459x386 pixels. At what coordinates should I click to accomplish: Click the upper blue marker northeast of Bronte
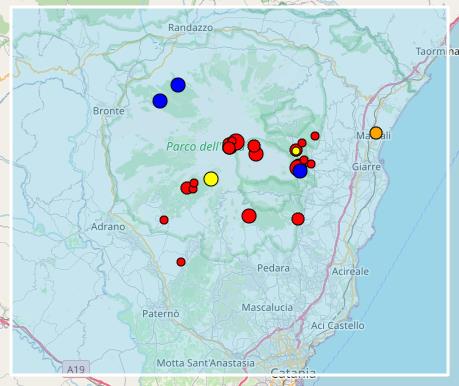pyautogui.click(x=178, y=85)
